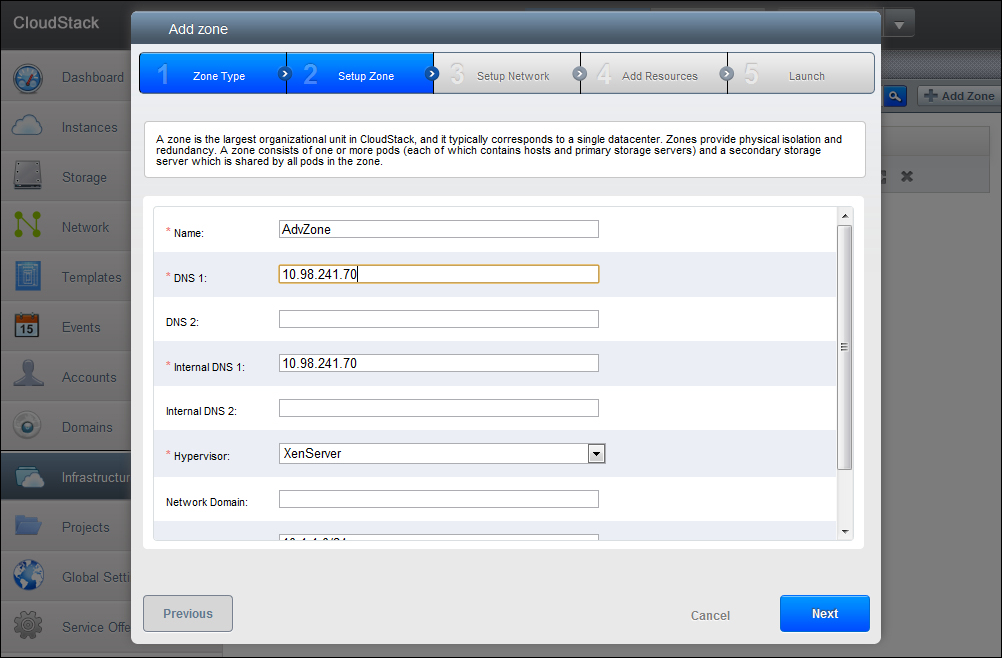Select the Setup Network wizard step
The image size is (1002, 658).
pos(507,75)
